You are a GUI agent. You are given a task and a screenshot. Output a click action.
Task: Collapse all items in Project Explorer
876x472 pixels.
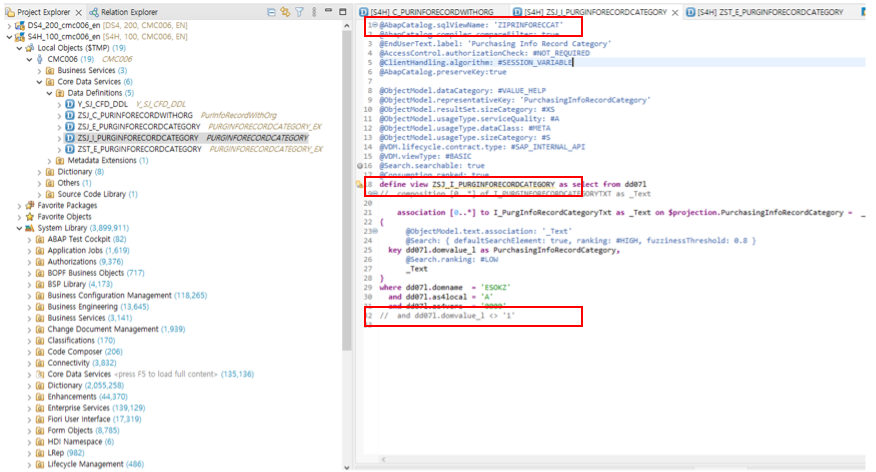271,12
